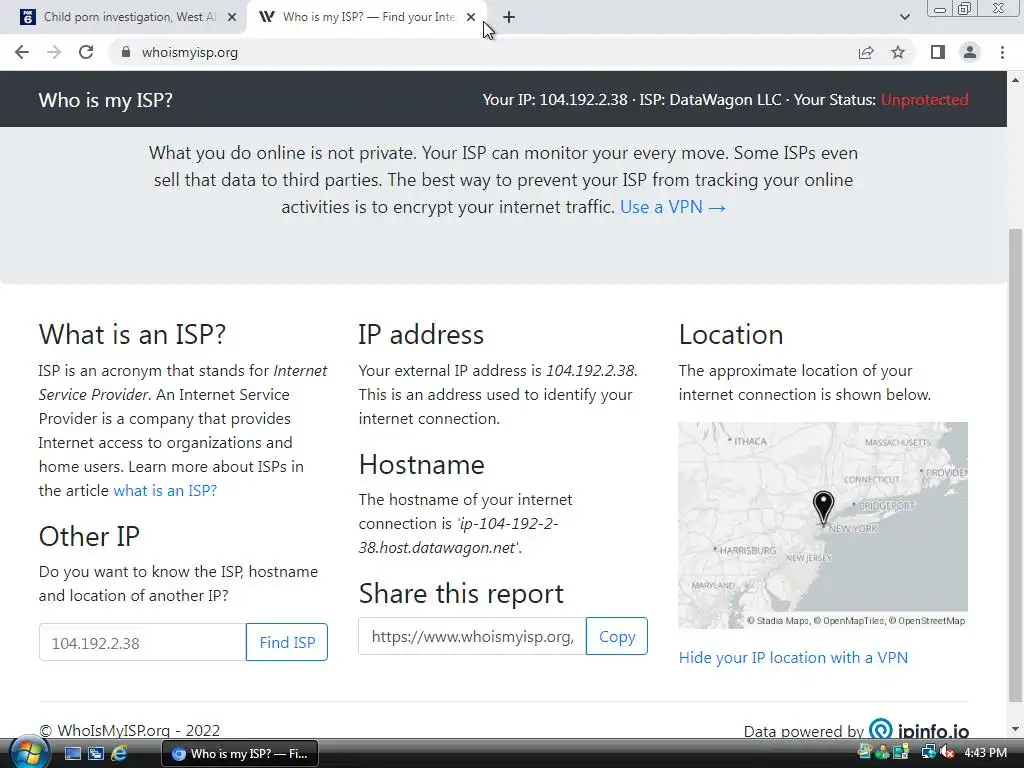Image resolution: width=1024 pixels, height=768 pixels.
Task: Open Chrome's three-dot menu
Action: pos(1002,52)
